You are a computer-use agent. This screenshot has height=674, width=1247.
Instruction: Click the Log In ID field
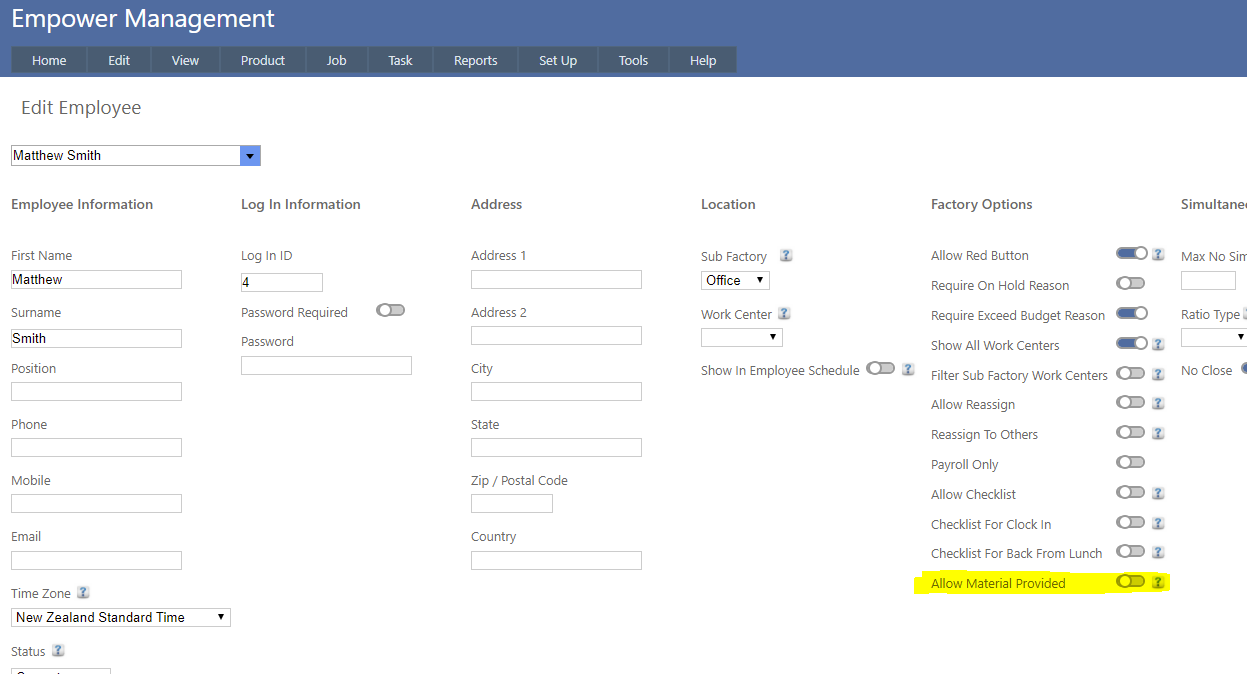(282, 283)
